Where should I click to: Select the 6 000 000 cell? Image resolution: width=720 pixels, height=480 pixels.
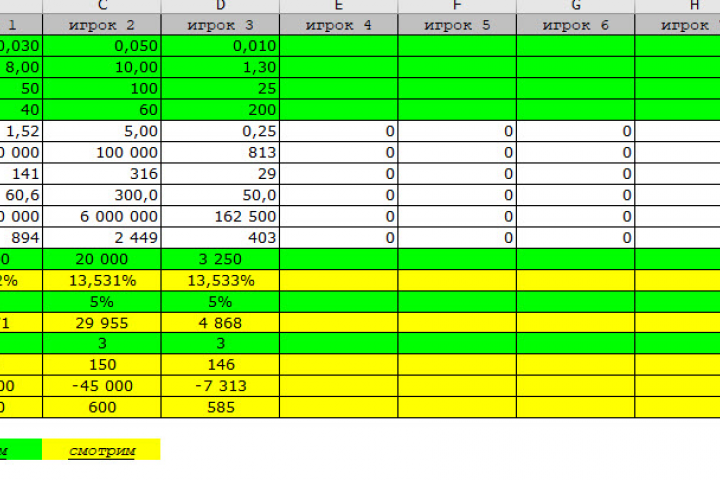point(102,216)
